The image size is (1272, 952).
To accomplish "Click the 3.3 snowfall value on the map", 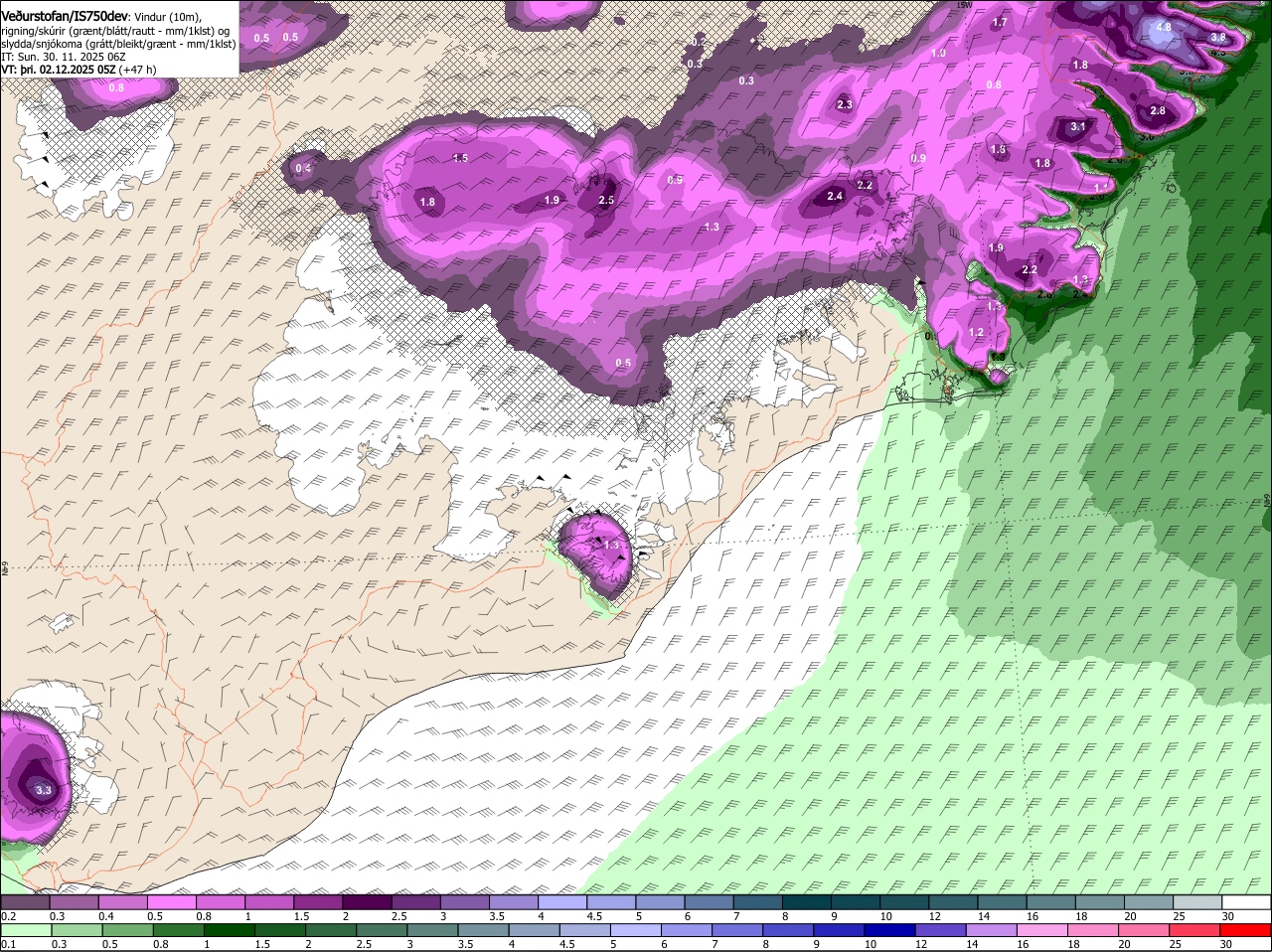I will coord(43,791).
